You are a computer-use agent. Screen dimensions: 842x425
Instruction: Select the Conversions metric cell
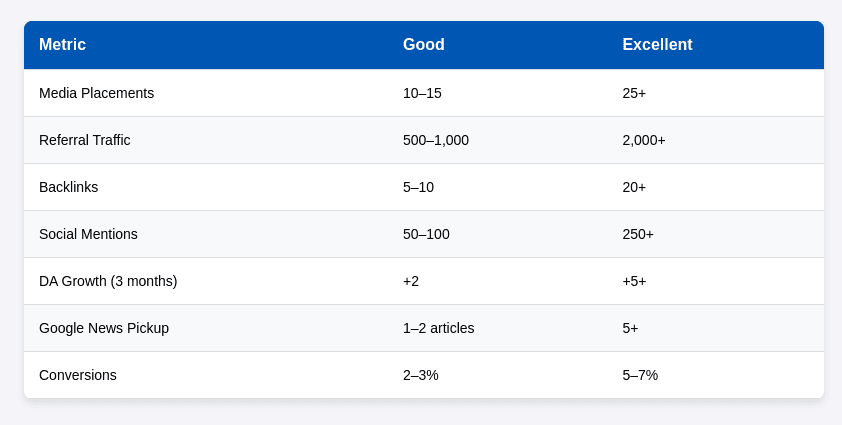click(x=78, y=375)
